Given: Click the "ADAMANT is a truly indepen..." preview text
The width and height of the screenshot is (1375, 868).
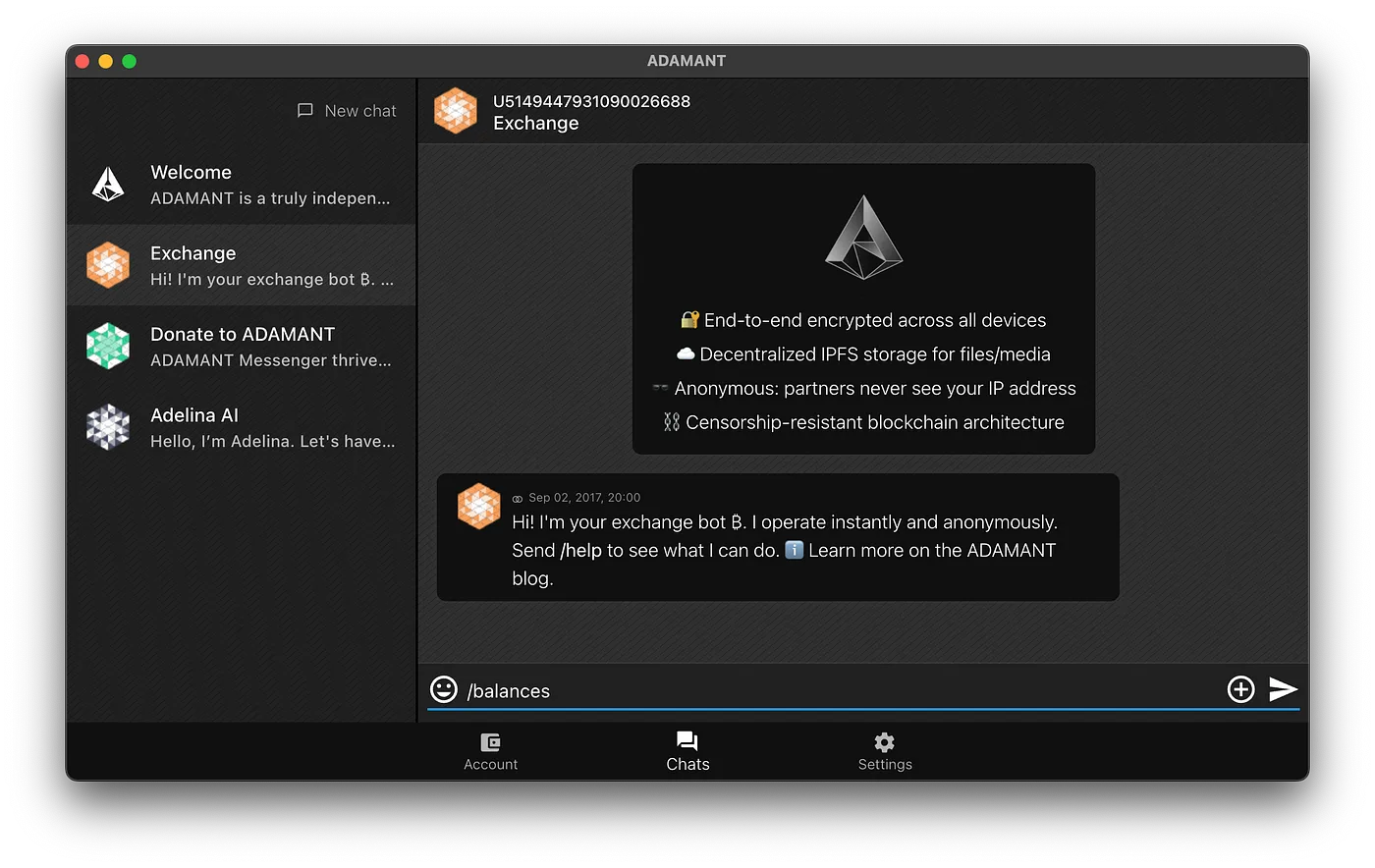Looking at the screenshot, I should tap(270, 198).
